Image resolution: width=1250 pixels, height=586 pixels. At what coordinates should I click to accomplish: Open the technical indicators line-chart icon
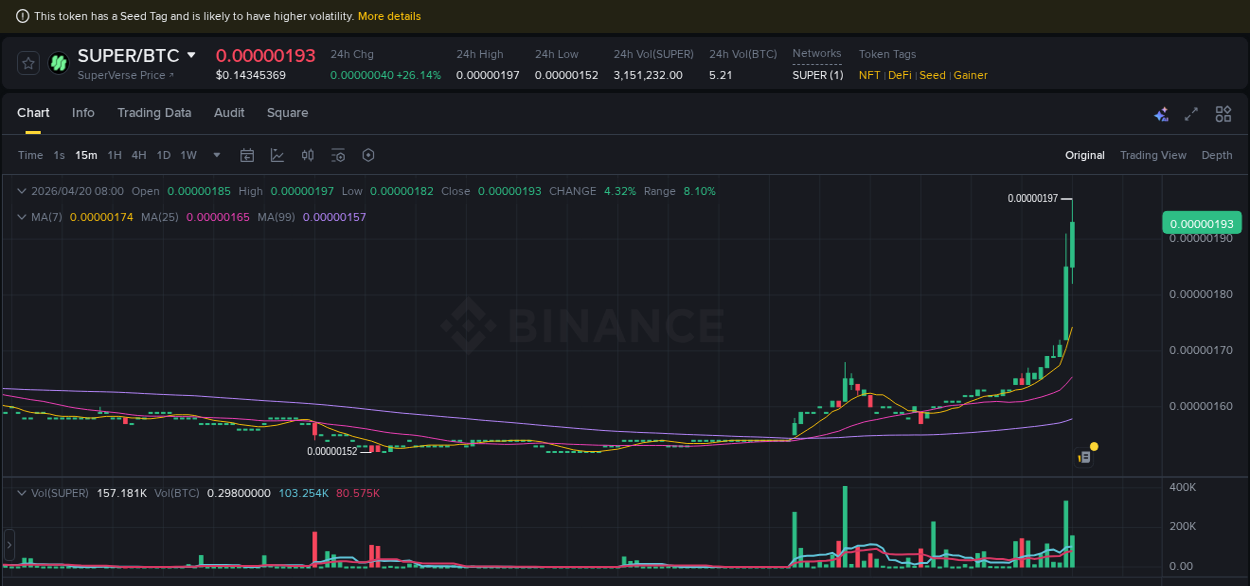277,155
